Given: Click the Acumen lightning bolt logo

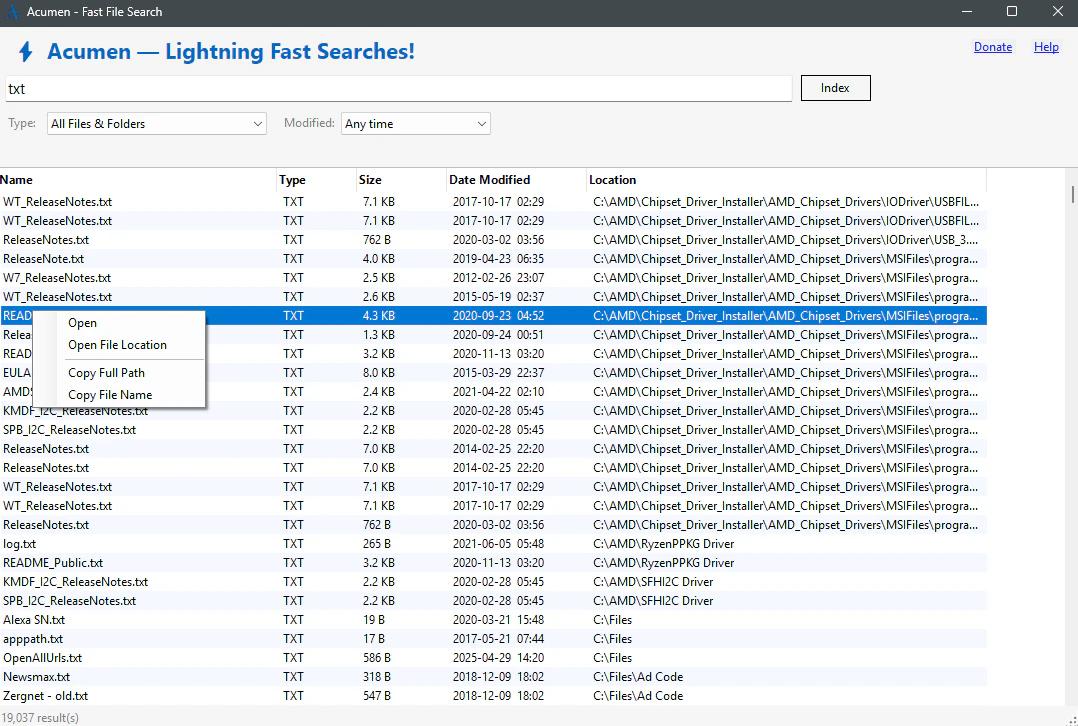Looking at the screenshot, I should point(25,52).
